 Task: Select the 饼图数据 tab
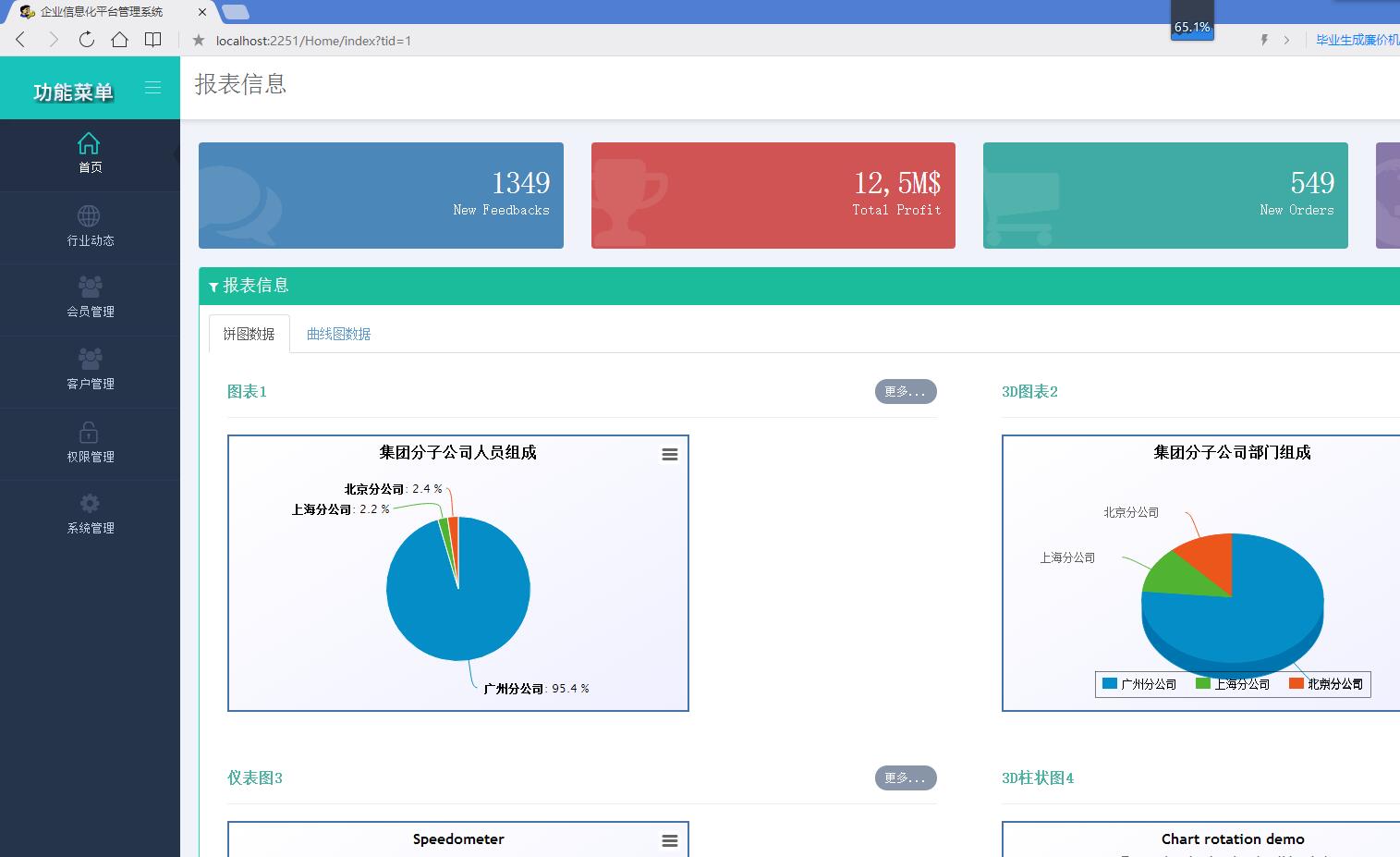pyautogui.click(x=249, y=334)
